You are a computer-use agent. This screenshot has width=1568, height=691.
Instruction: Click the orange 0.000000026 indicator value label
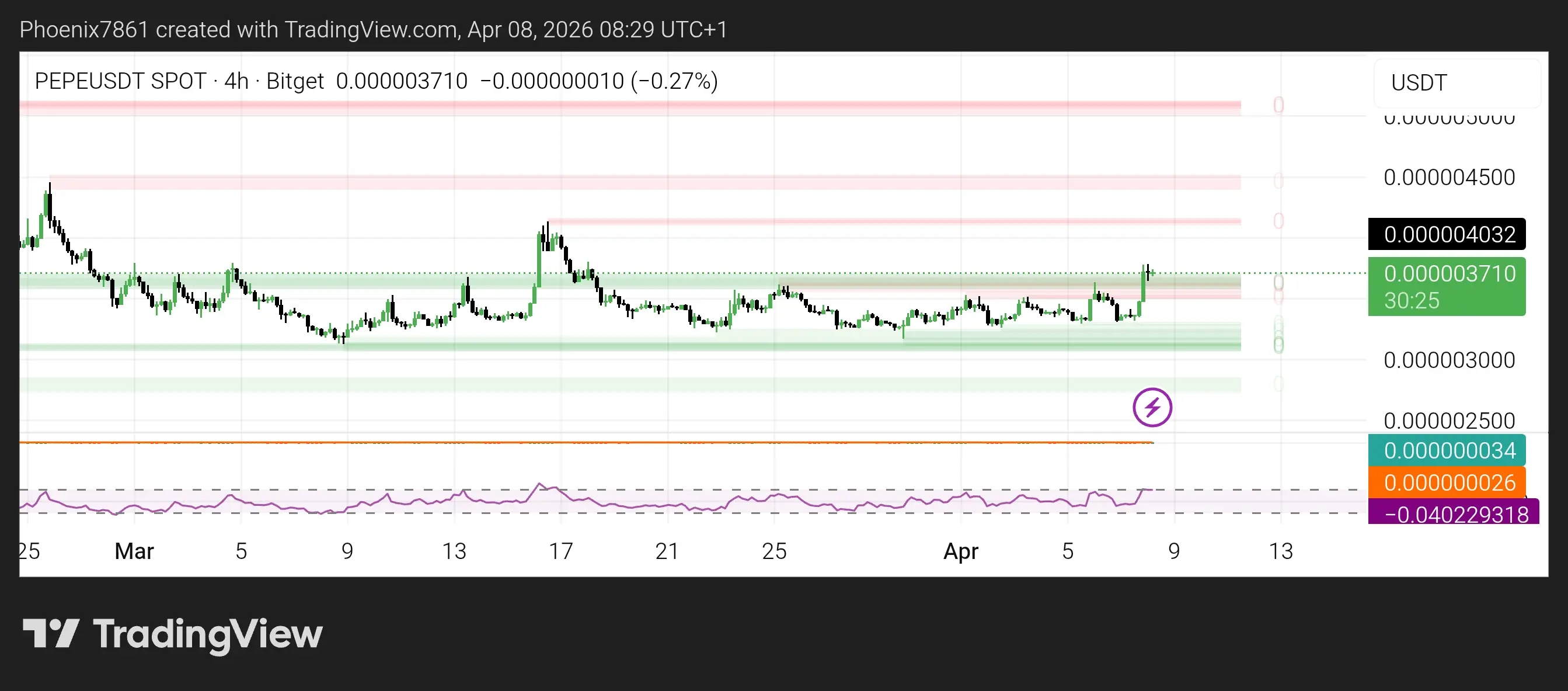1447,483
